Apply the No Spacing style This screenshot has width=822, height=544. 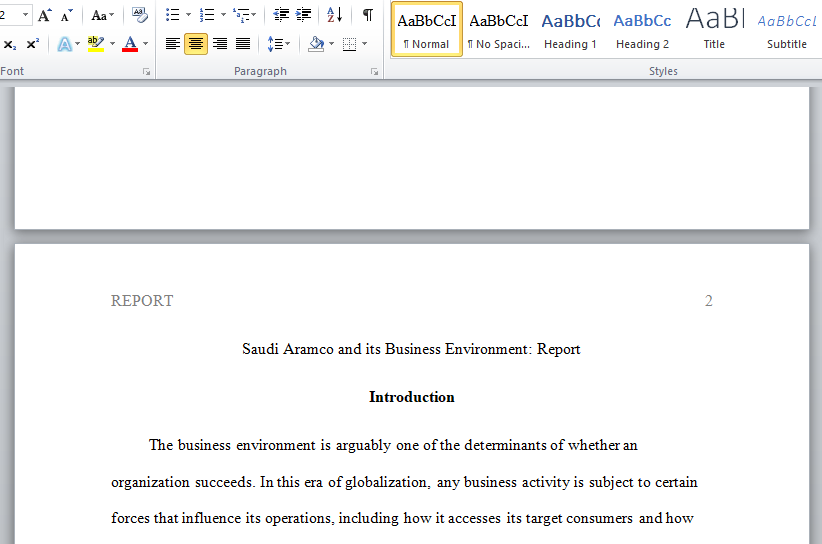tap(499, 29)
